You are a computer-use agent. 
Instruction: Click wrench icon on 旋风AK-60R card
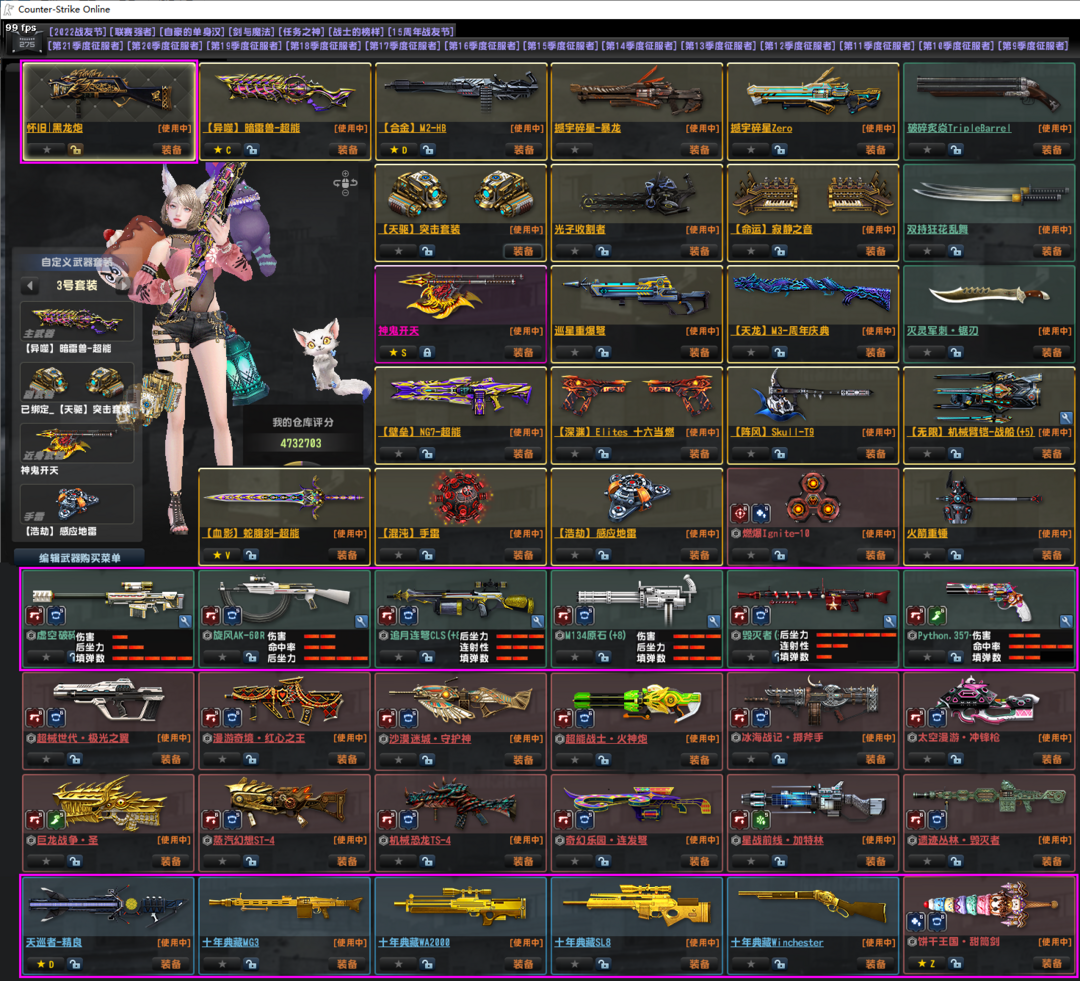tap(361, 621)
